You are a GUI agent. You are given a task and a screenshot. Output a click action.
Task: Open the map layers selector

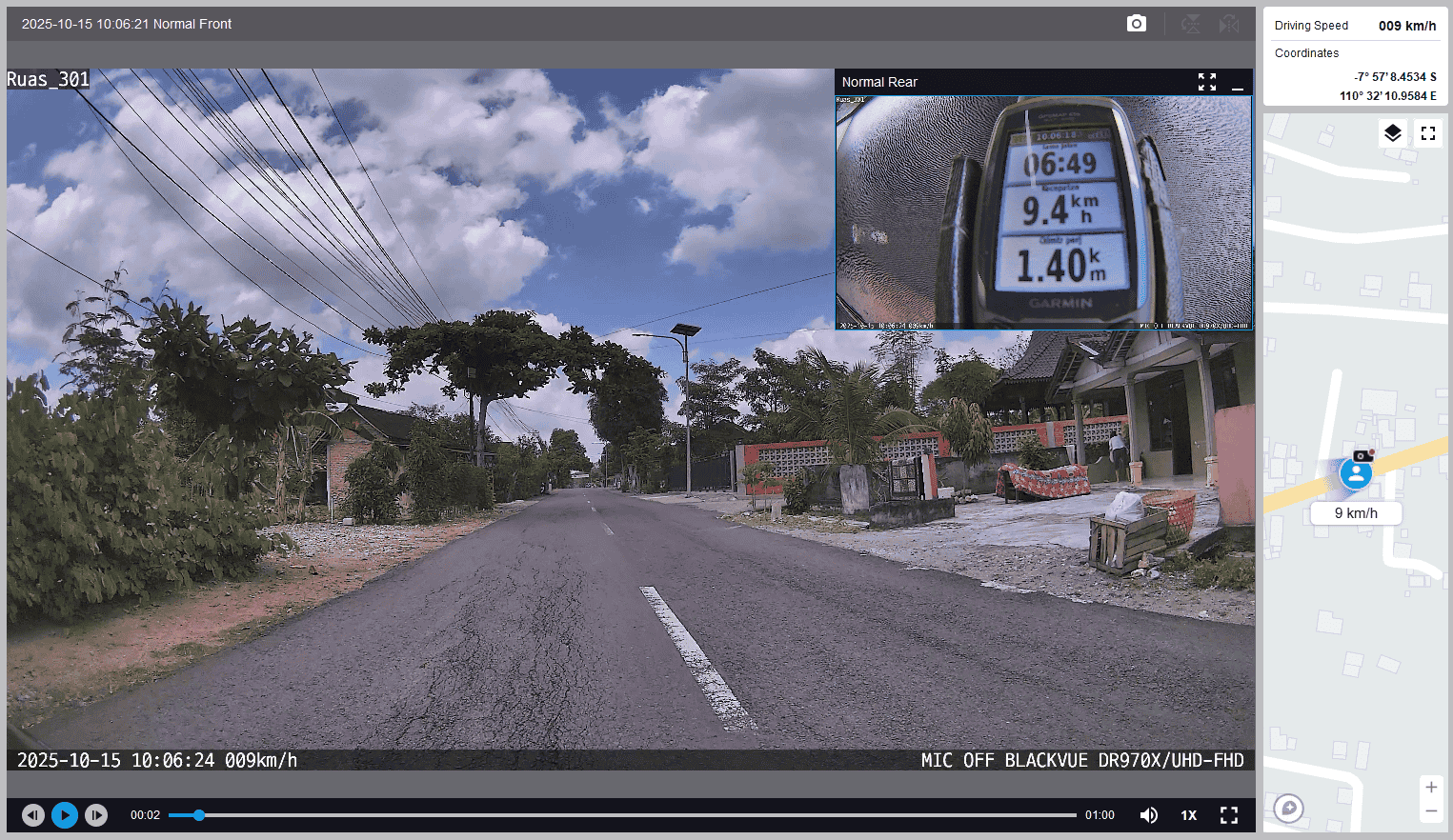1392,133
